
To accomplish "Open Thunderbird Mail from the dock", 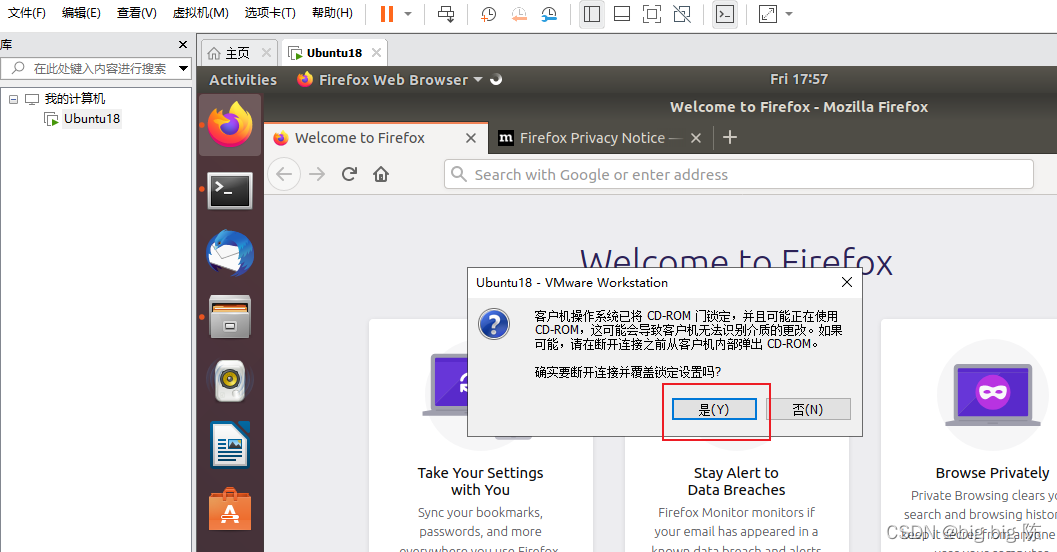I will tap(230, 253).
